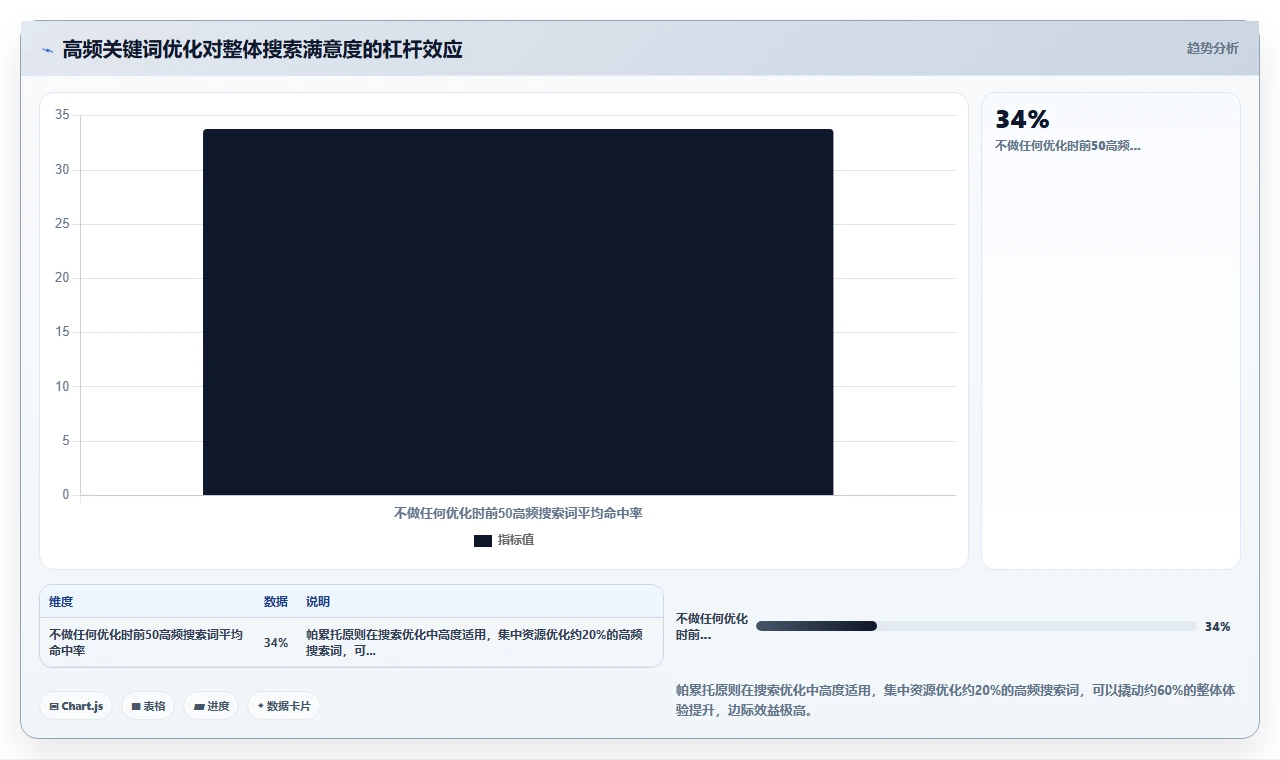Select the 表格 chip
This screenshot has height=760, width=1280.
148,706
